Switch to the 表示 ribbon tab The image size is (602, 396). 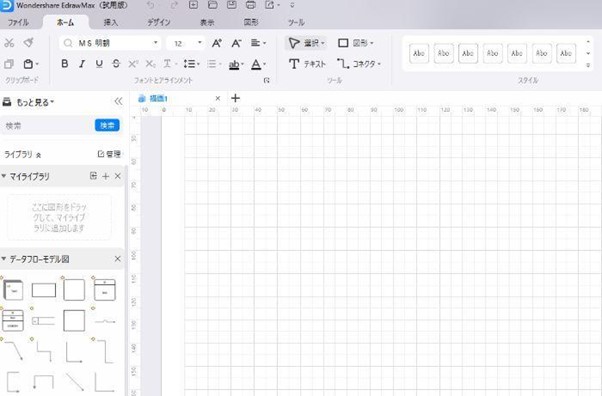coord(207,22)
